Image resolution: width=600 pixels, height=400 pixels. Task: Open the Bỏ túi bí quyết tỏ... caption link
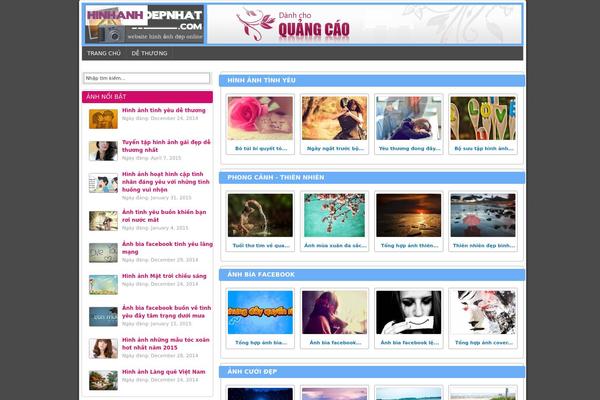tap(261, 149)
